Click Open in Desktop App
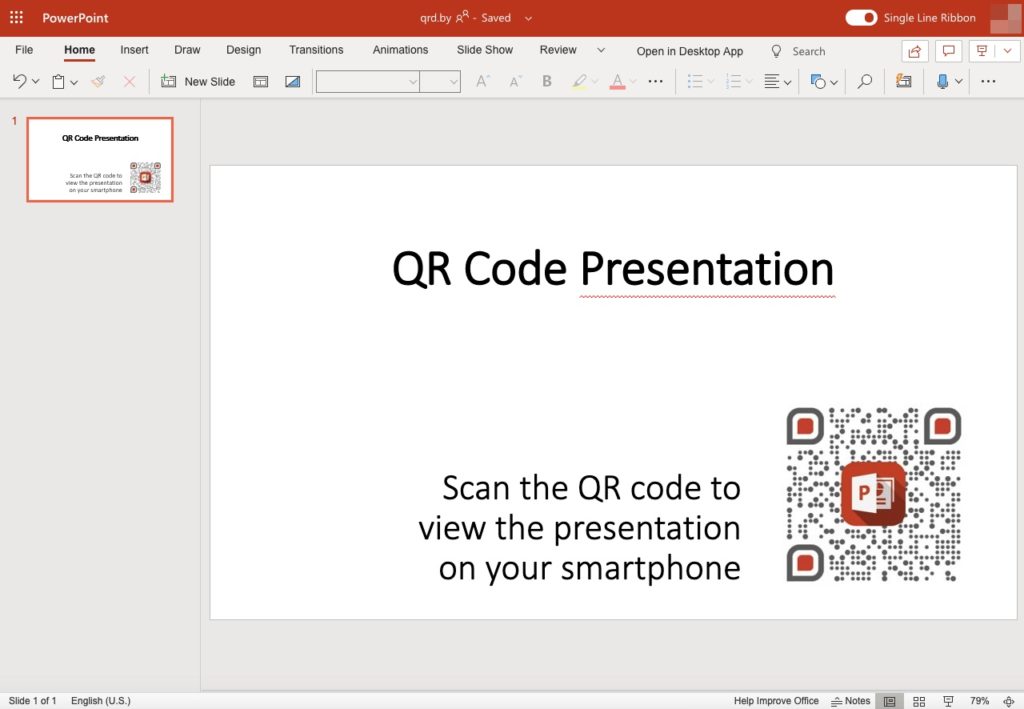Viewport: 1024px width, 709px height. pos(690,51)
